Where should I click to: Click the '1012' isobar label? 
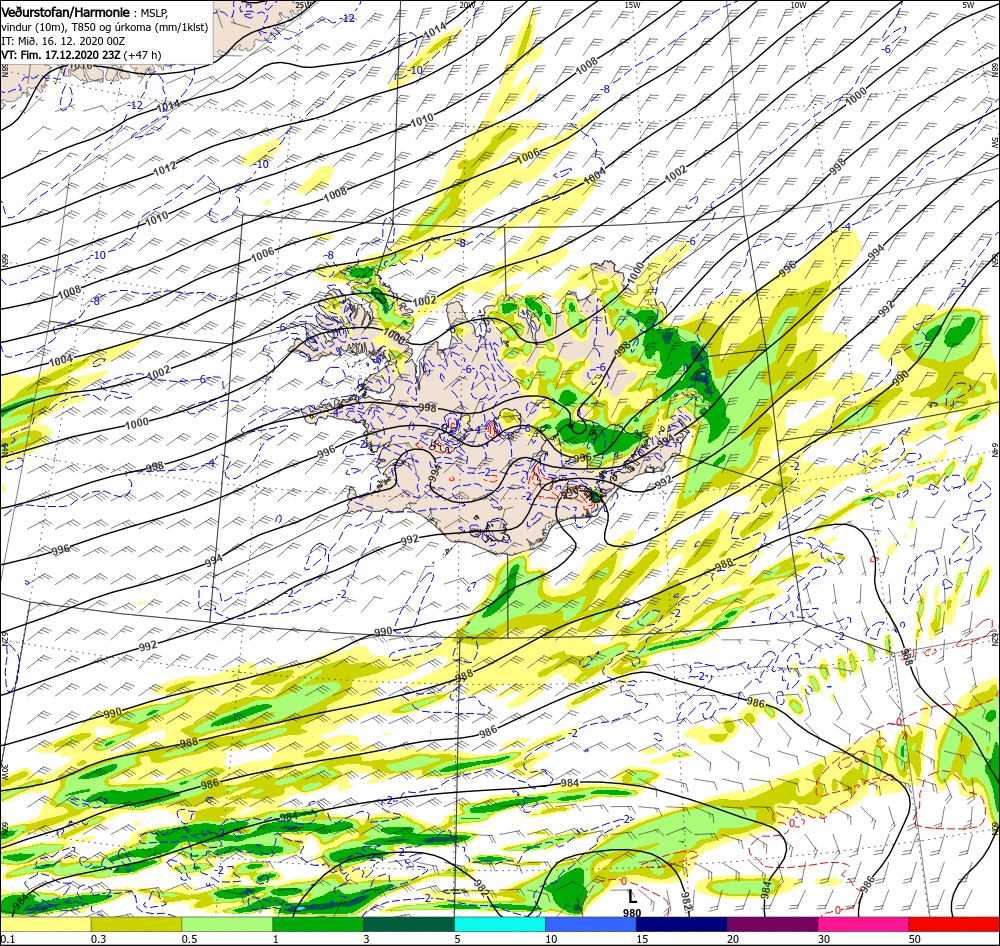click(x=165, y=168)
